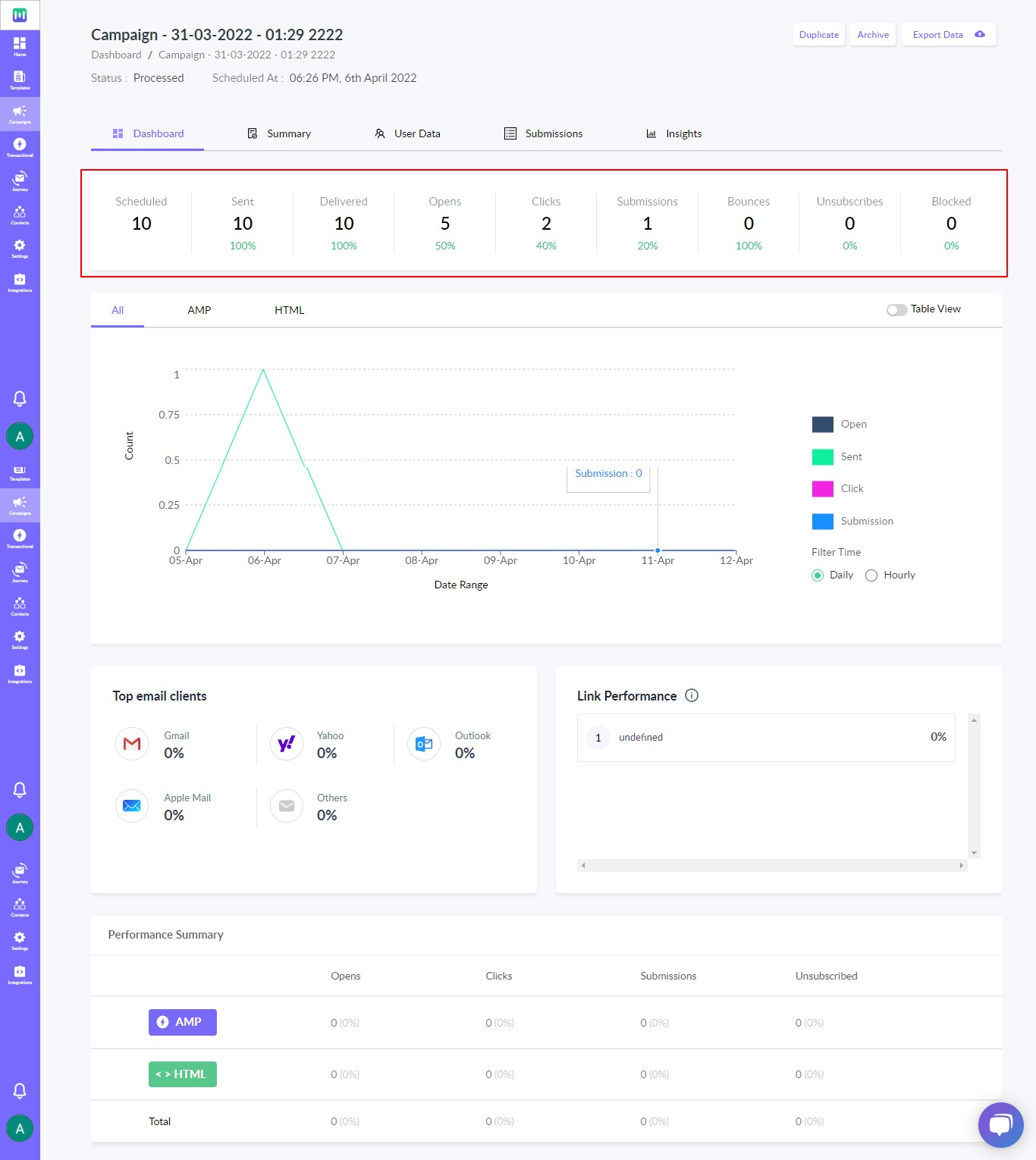
Task: Click the User Data tab's person icon
Action: (380, 133)
